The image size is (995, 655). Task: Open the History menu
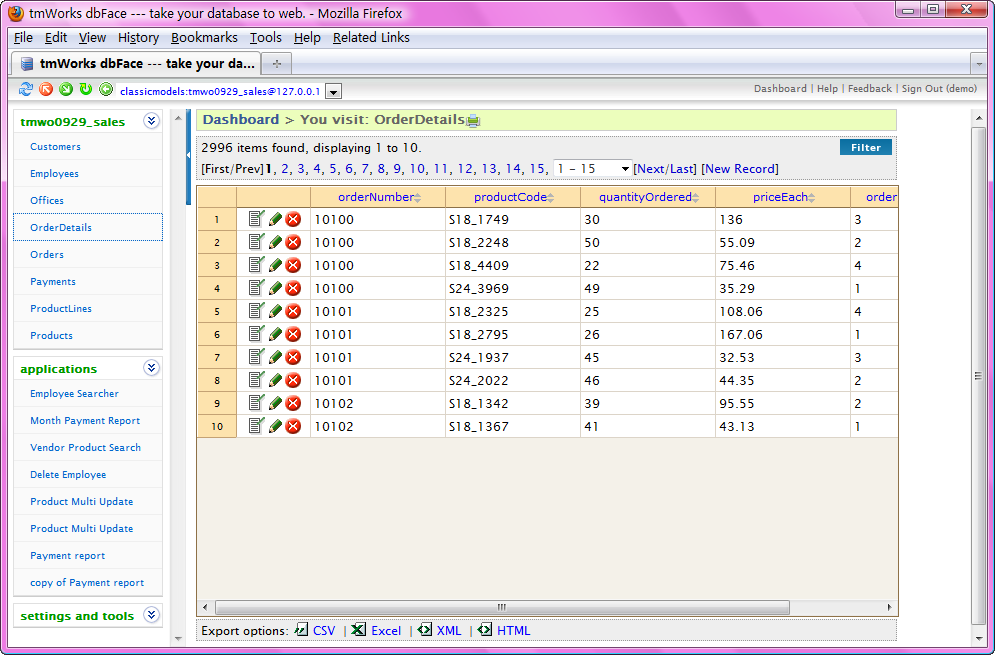[x=138, y=37]
